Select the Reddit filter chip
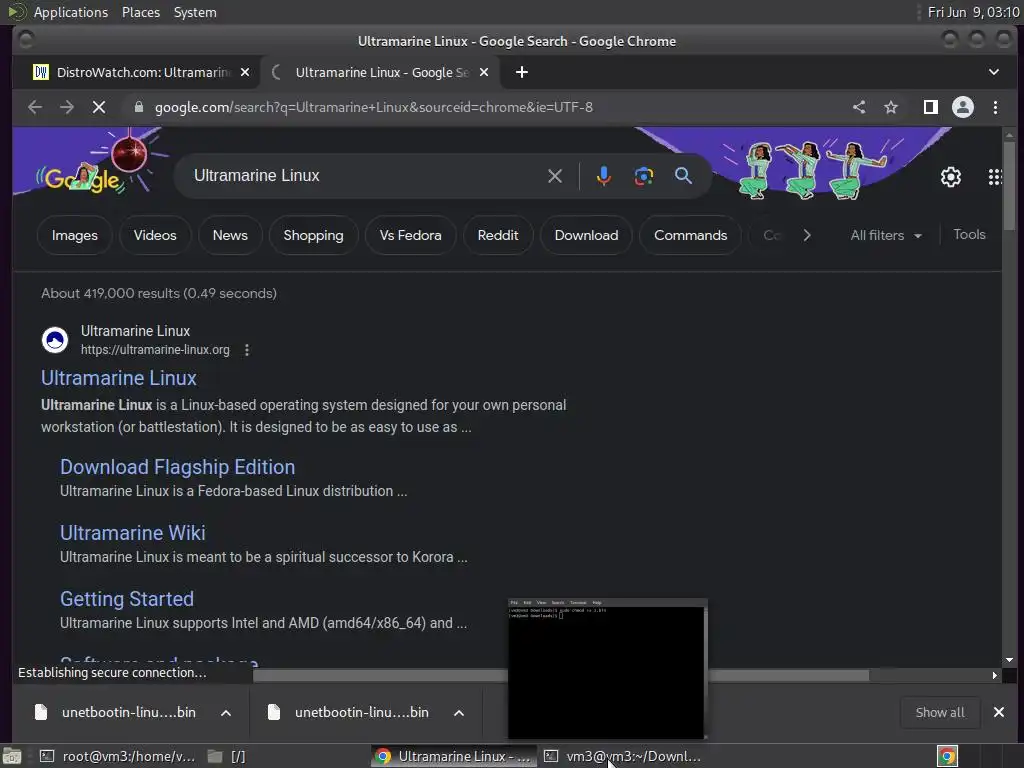 [498, 236]
